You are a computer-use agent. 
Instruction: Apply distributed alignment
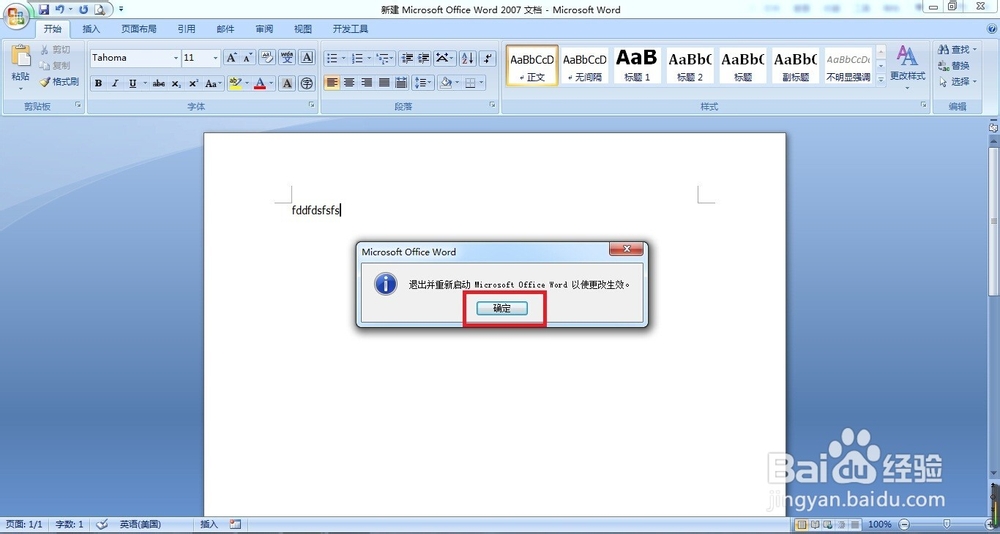[401, 83]
